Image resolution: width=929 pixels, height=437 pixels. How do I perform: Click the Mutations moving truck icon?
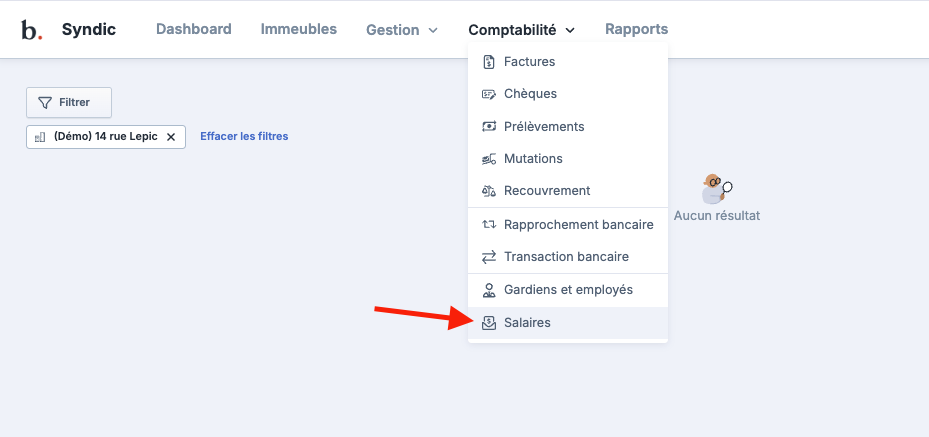489,159
